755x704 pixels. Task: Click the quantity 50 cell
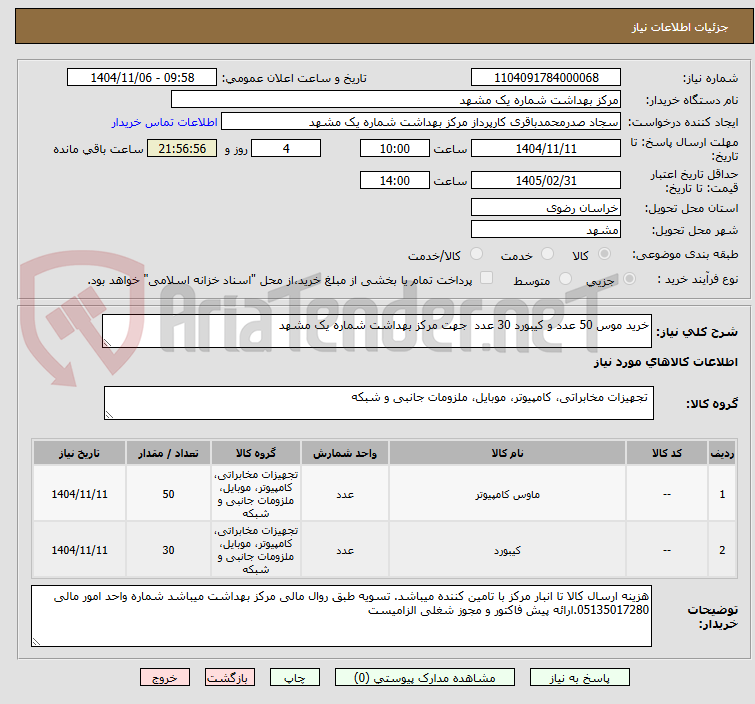[x=168, y=494]
